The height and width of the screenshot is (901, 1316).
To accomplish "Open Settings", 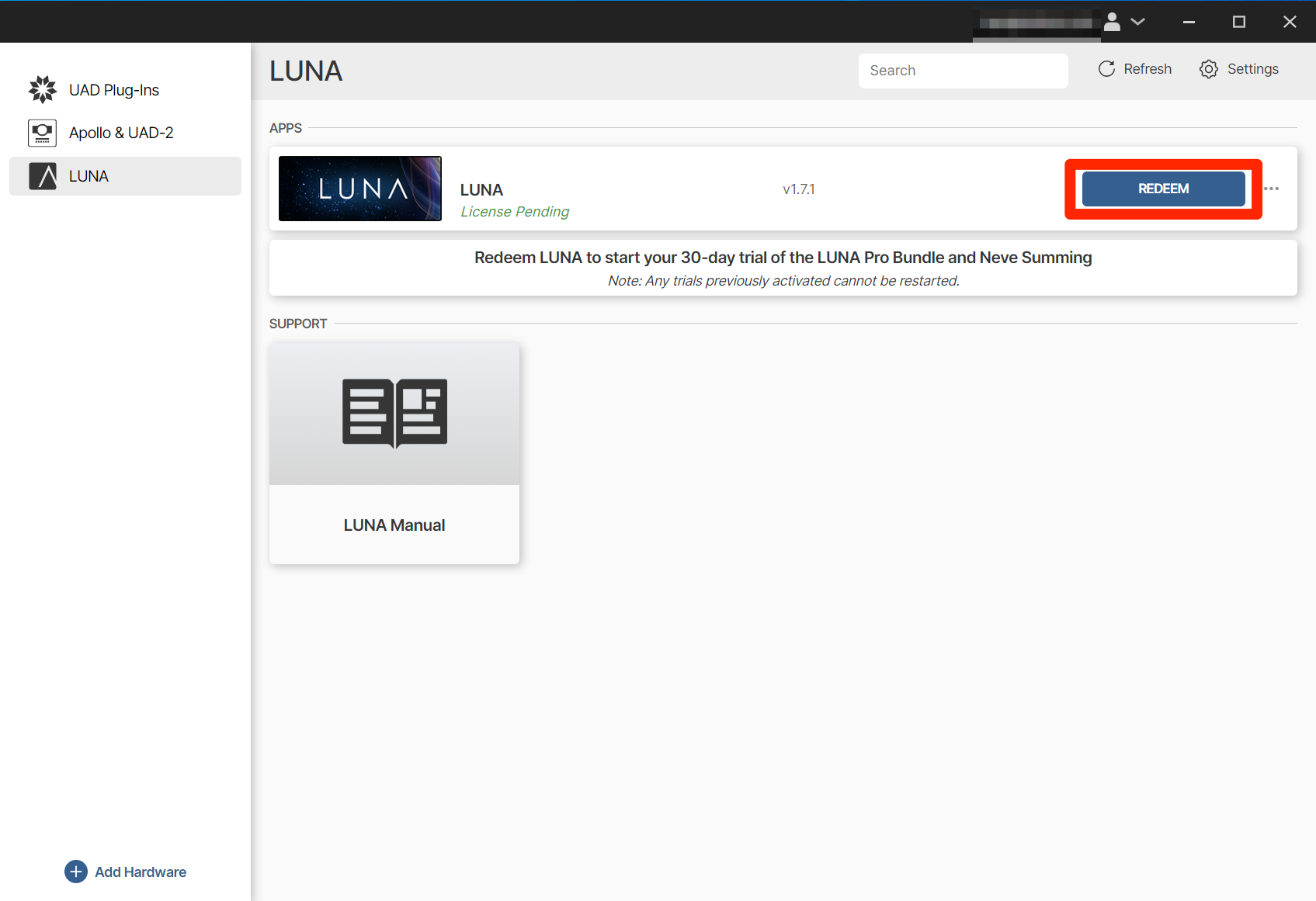I will (1239, 69).
